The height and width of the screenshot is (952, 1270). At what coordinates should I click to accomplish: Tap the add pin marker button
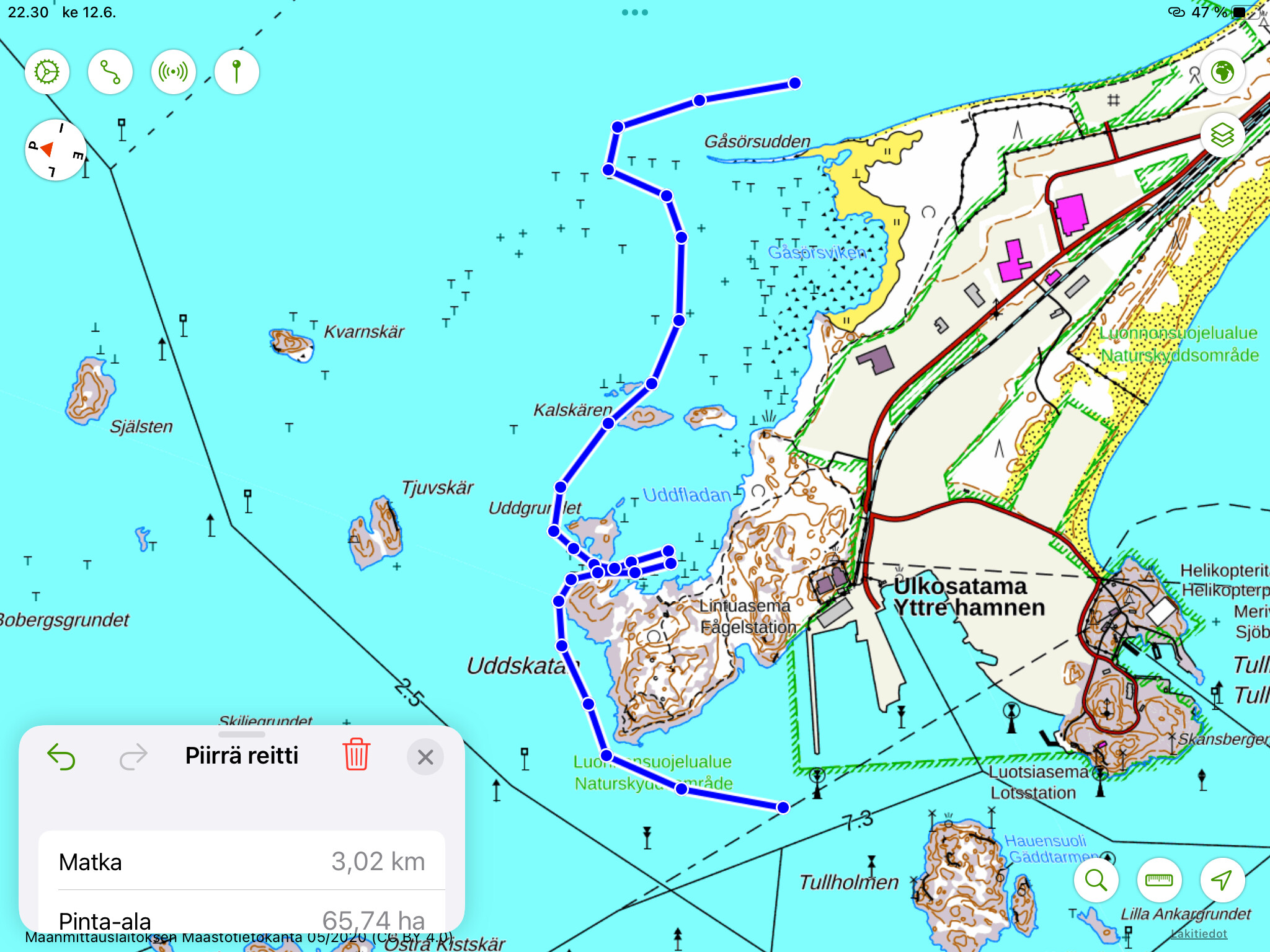pos(236,72)
